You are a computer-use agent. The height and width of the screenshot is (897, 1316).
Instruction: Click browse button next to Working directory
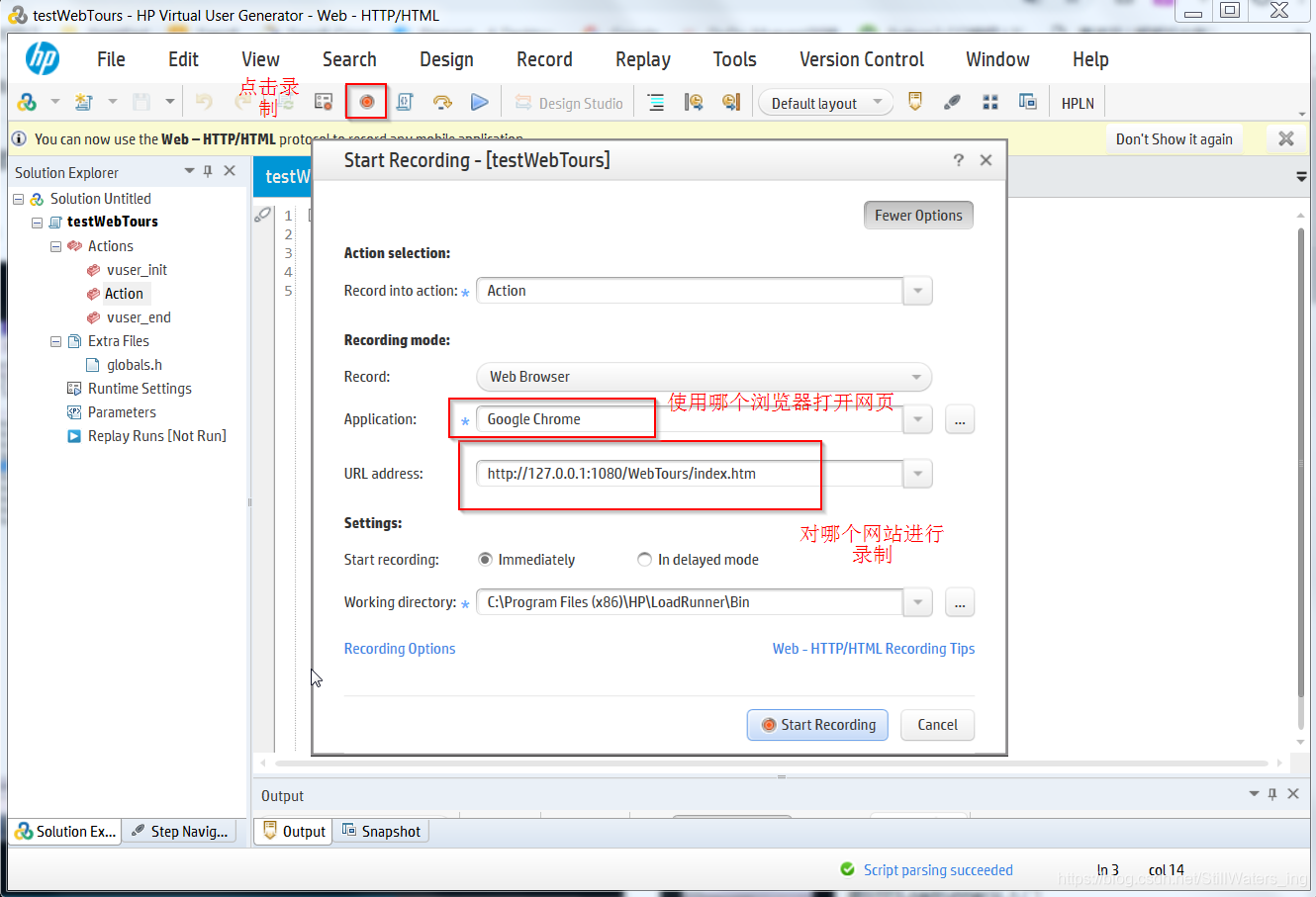pos(960,602)
